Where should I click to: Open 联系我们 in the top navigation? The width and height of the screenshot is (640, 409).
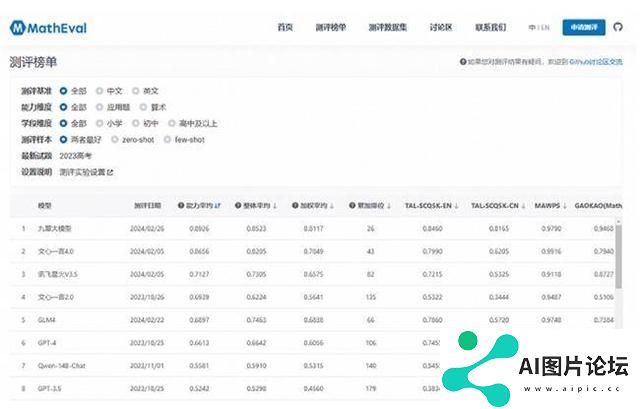[x=491, y=27]
